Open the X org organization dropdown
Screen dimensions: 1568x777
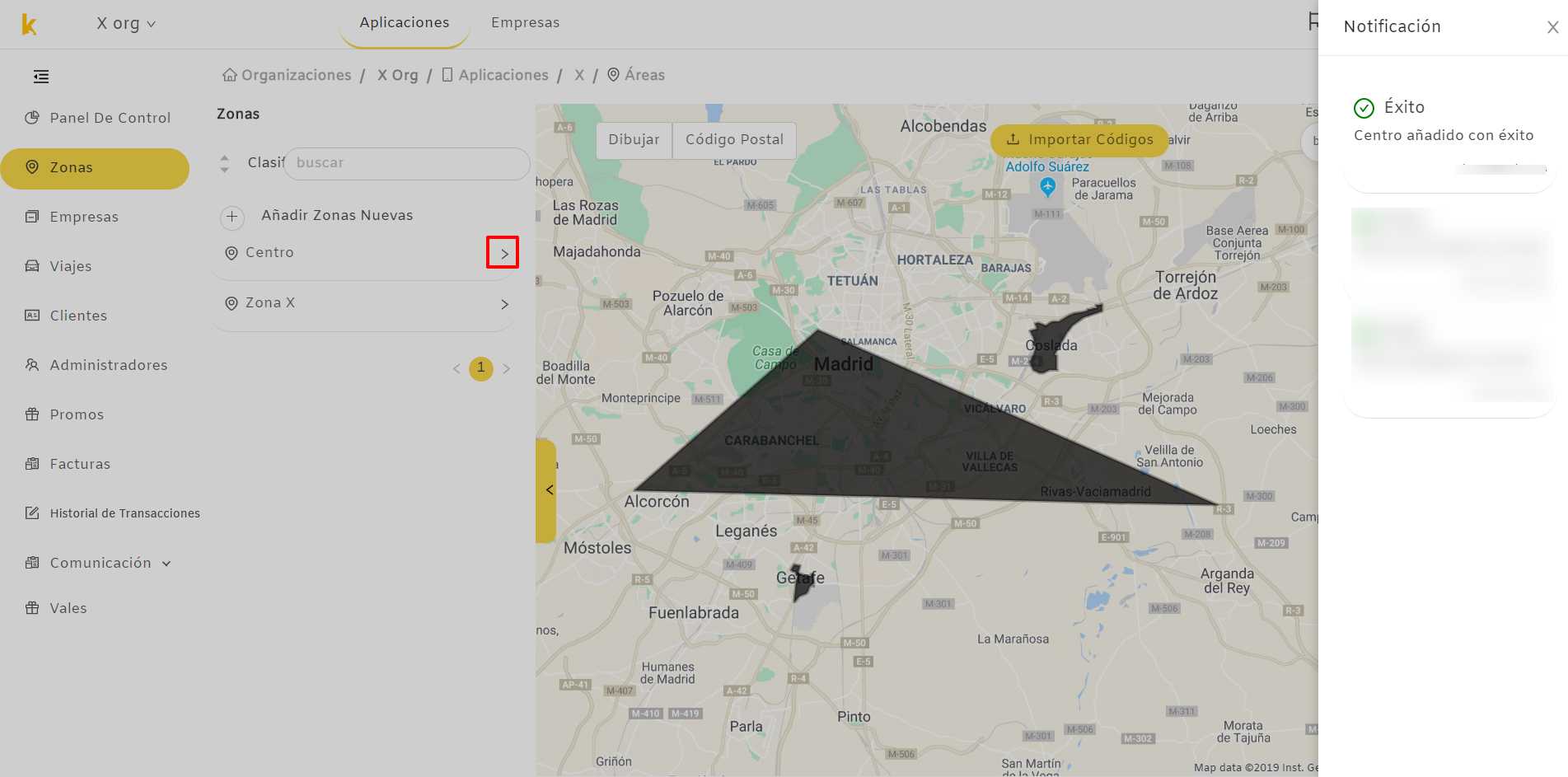[x=126, y=23]
